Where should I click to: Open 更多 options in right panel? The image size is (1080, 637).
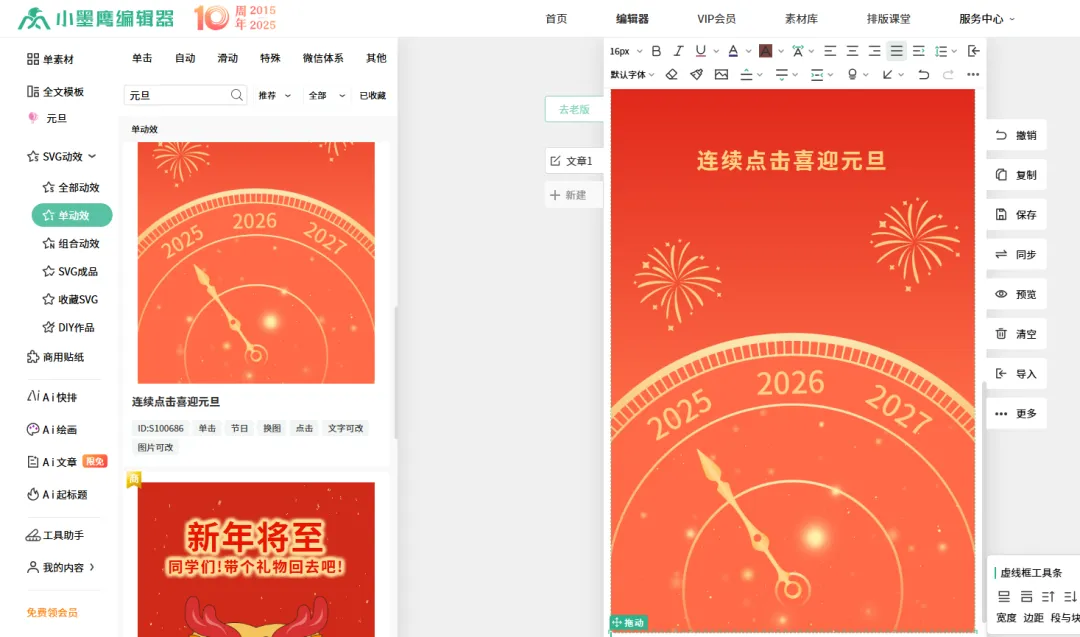pos(1017,414)
